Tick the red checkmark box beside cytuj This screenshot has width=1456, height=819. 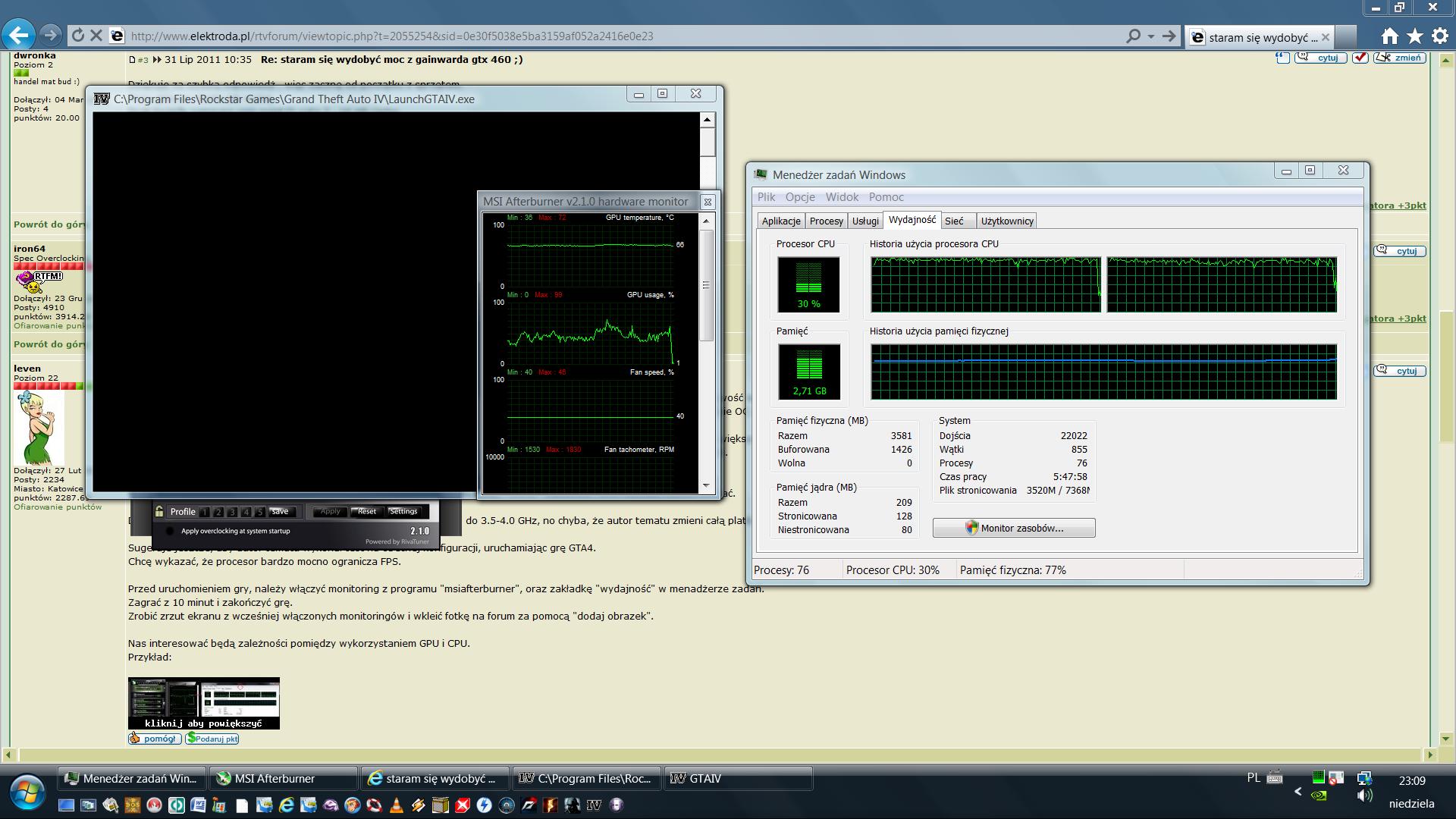1360,58
